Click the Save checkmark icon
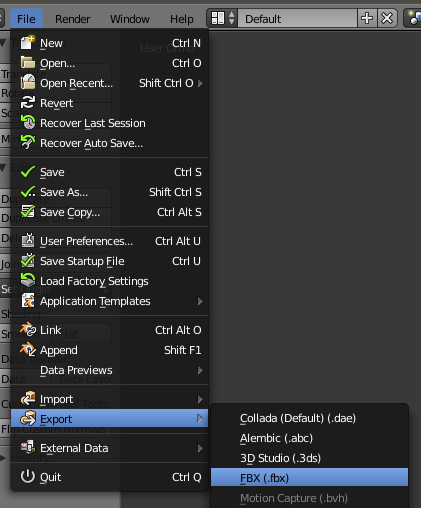The image size is (421, 508). coord(28,172)
